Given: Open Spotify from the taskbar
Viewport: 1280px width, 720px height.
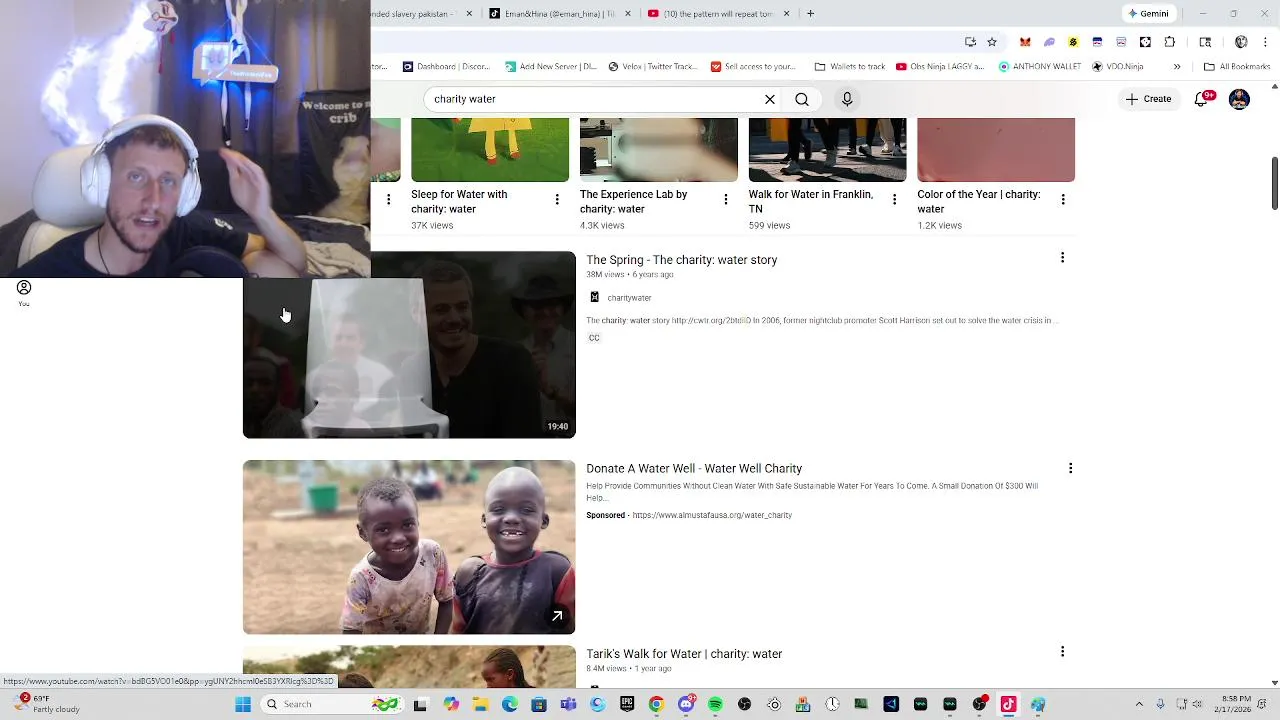Looking at the screenshot, I should pyautogui.click(x=715, y=704).
